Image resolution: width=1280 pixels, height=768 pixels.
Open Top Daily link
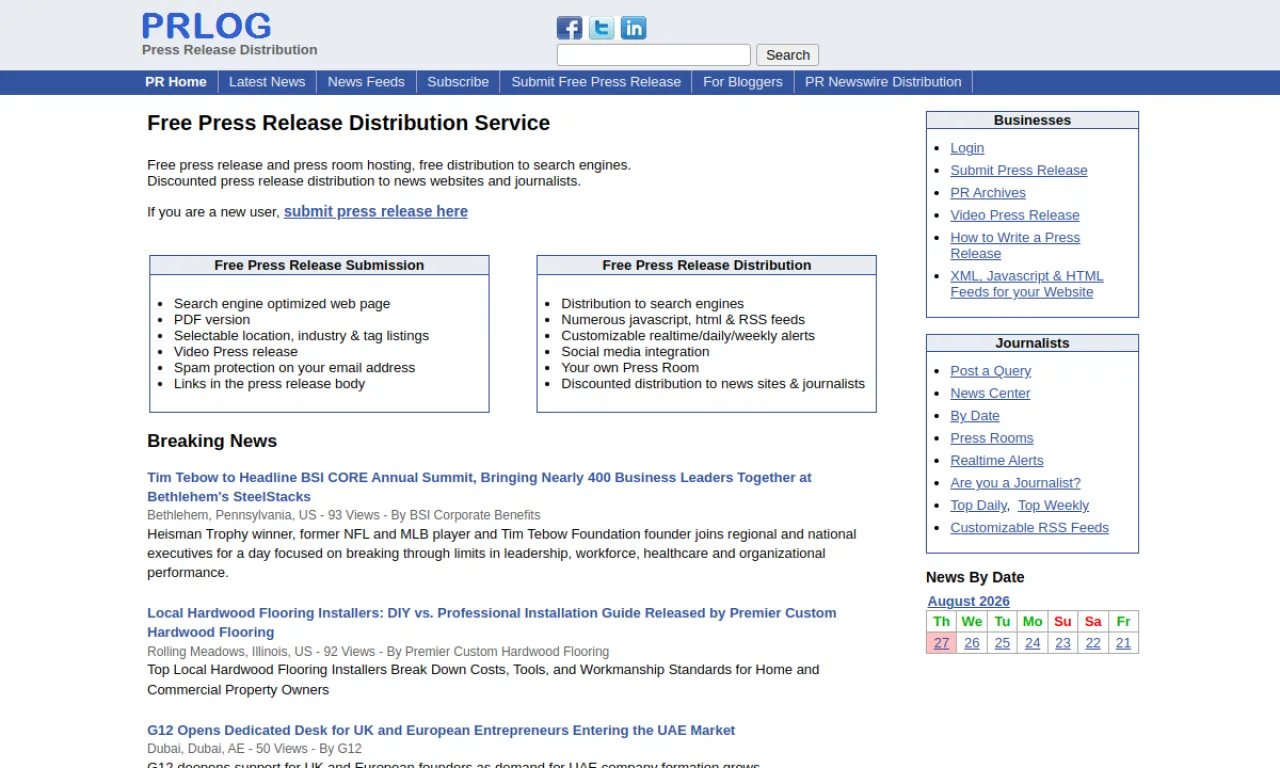pos(979,506)
